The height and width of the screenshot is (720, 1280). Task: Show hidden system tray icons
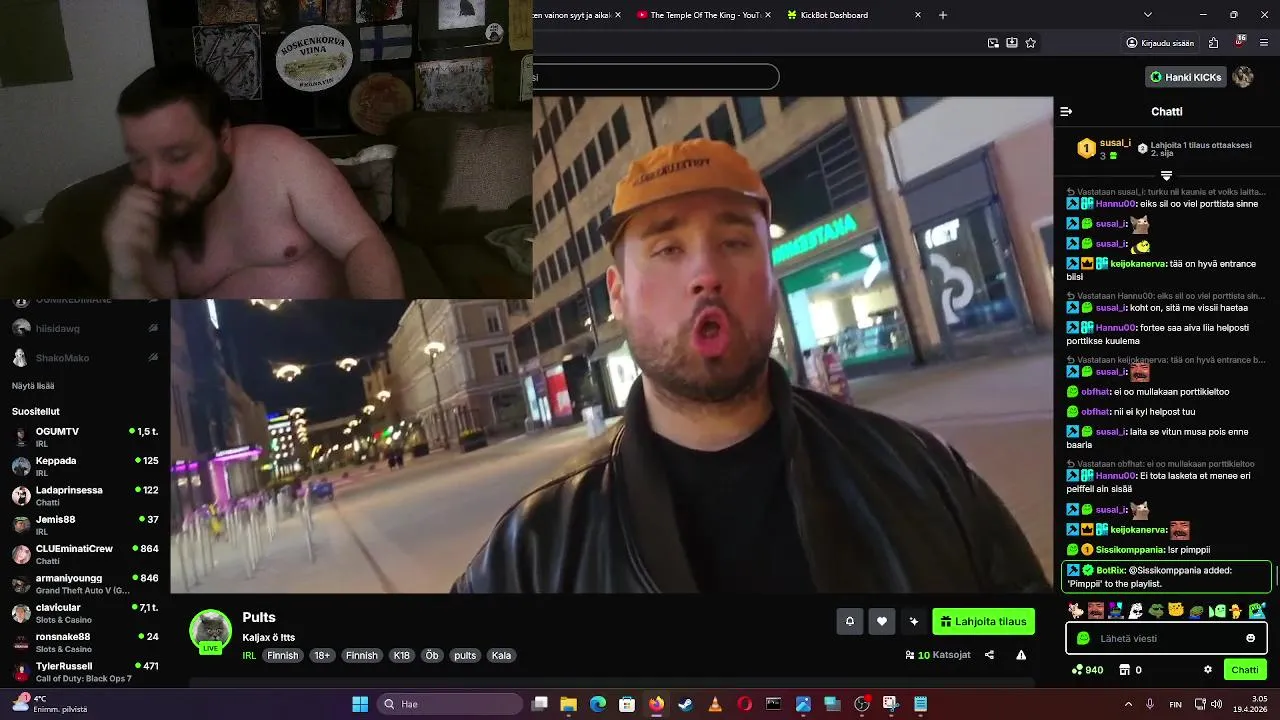click(x=1128, y=704)
